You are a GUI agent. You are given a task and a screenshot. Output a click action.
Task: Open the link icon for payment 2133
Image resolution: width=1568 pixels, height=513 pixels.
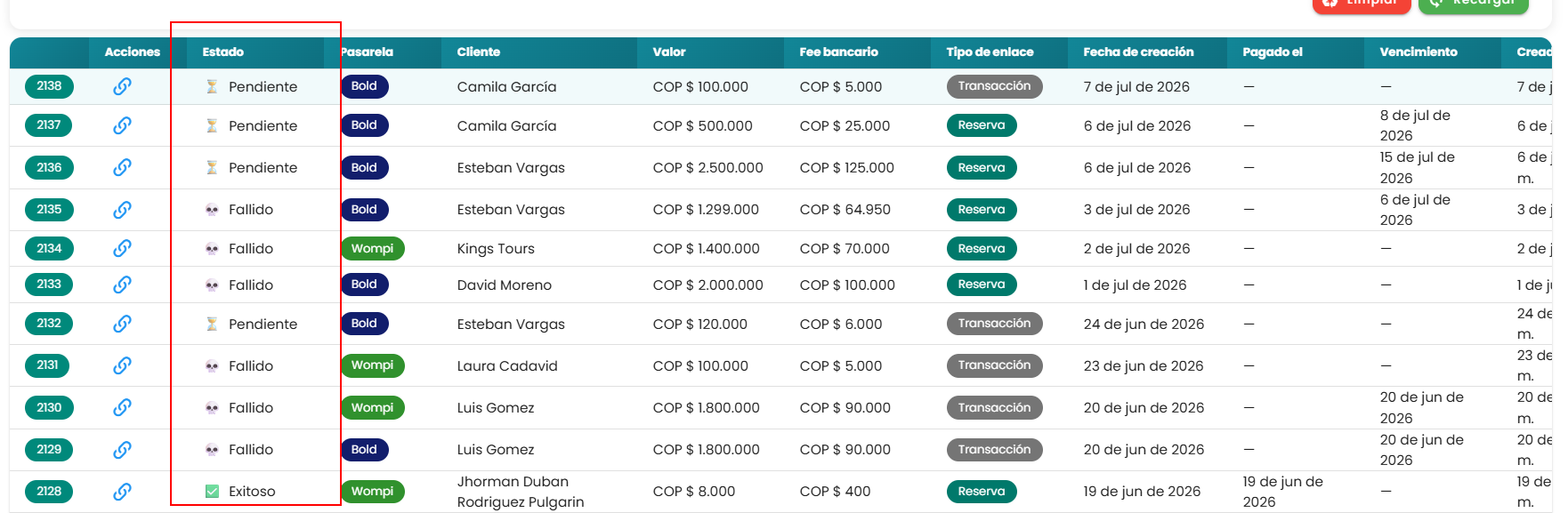tap(123, 285)
